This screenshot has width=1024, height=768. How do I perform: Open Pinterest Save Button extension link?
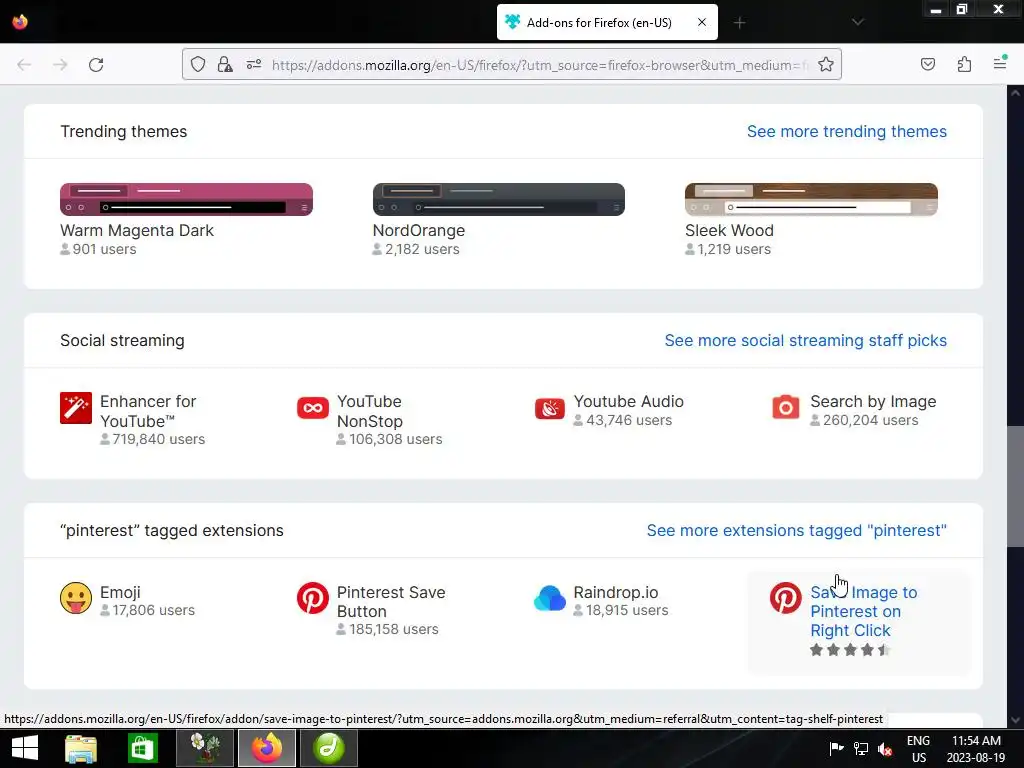point(391,602)
